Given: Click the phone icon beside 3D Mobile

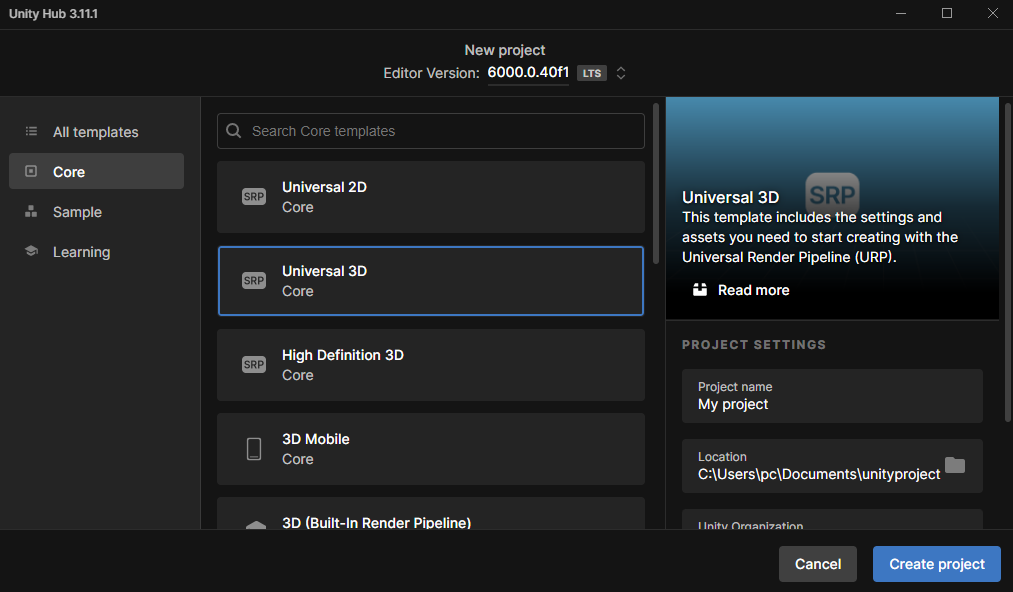Looking at the screenshot, I should pos(254,449).
